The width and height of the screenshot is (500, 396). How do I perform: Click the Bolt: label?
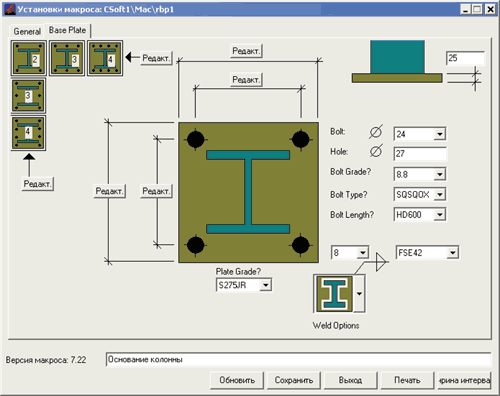click(x=337, y=132)
